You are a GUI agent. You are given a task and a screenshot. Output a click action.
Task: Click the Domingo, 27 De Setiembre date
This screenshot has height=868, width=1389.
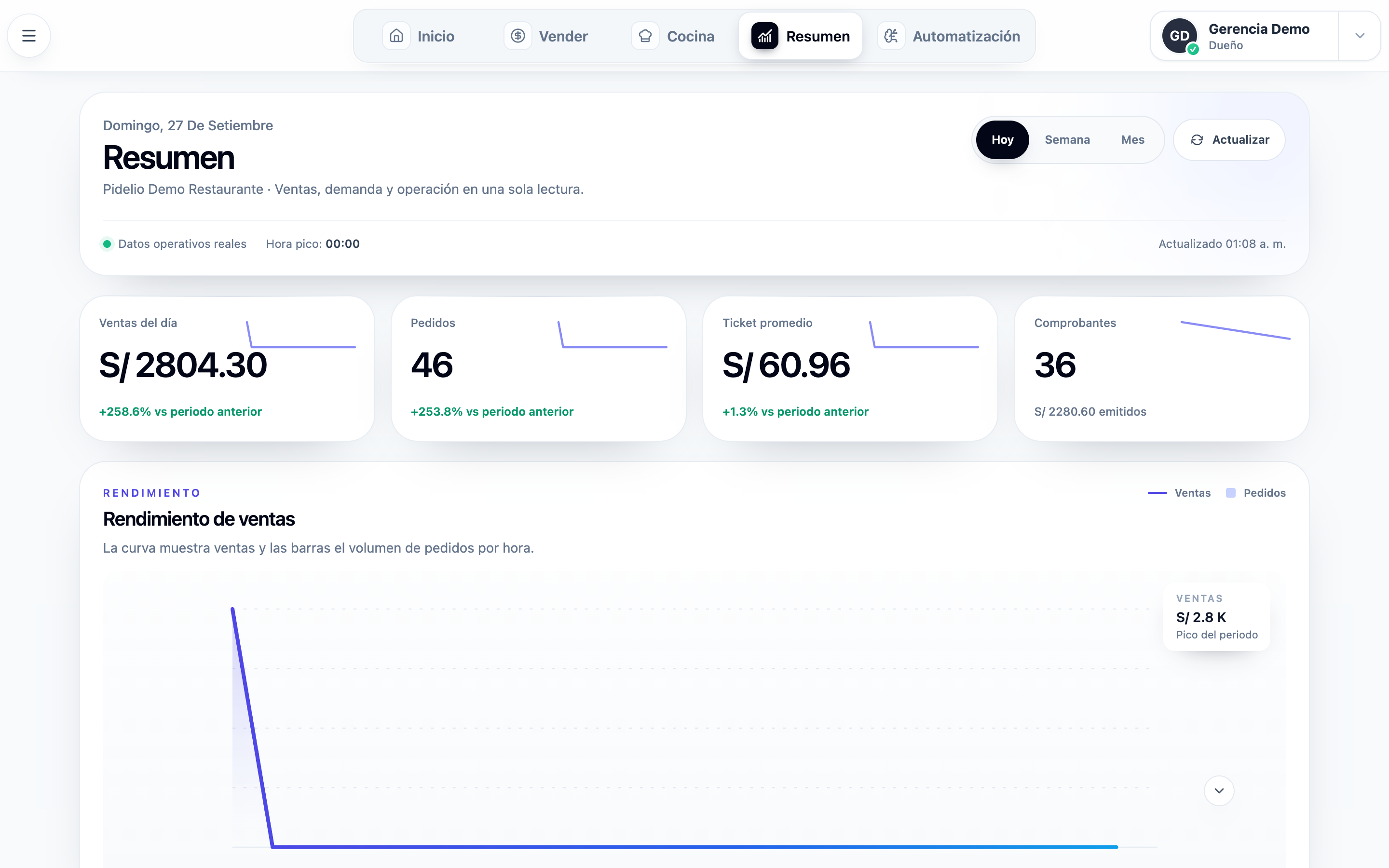[188, 126]
